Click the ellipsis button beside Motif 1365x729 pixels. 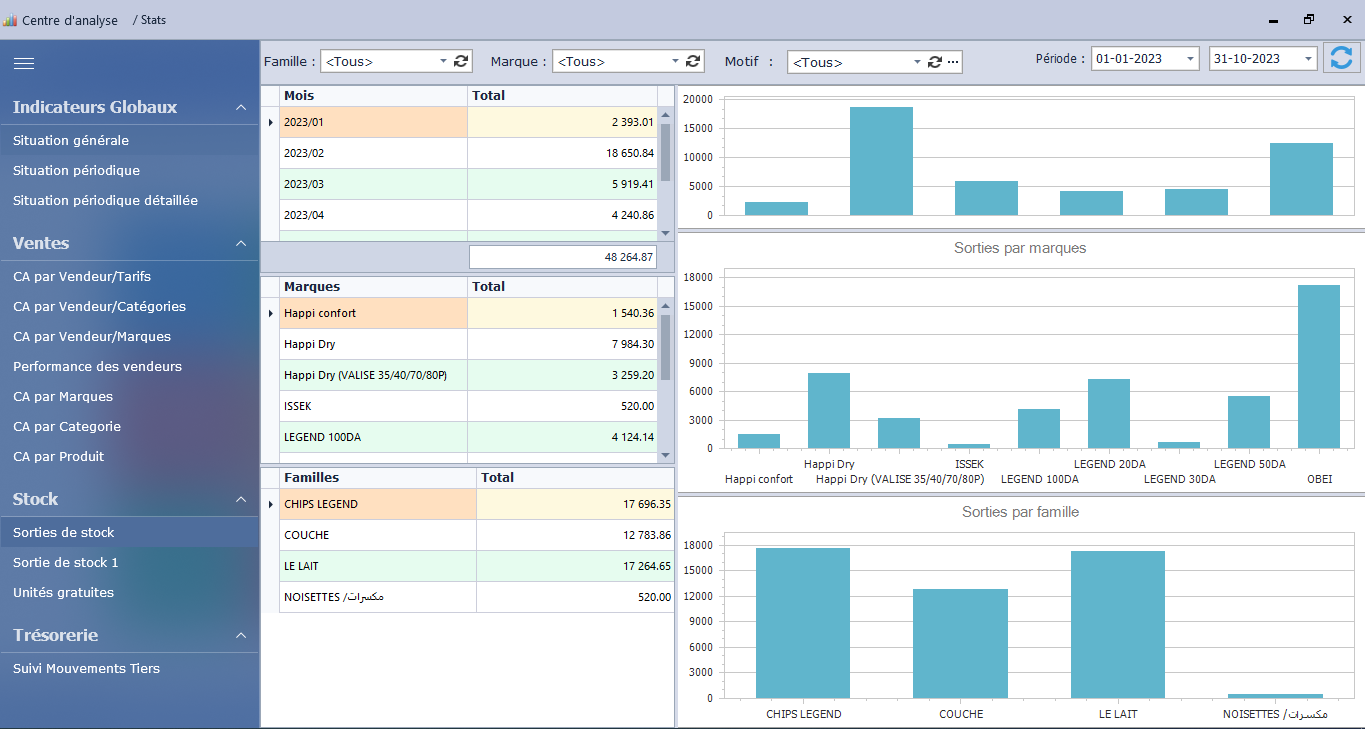953,62
